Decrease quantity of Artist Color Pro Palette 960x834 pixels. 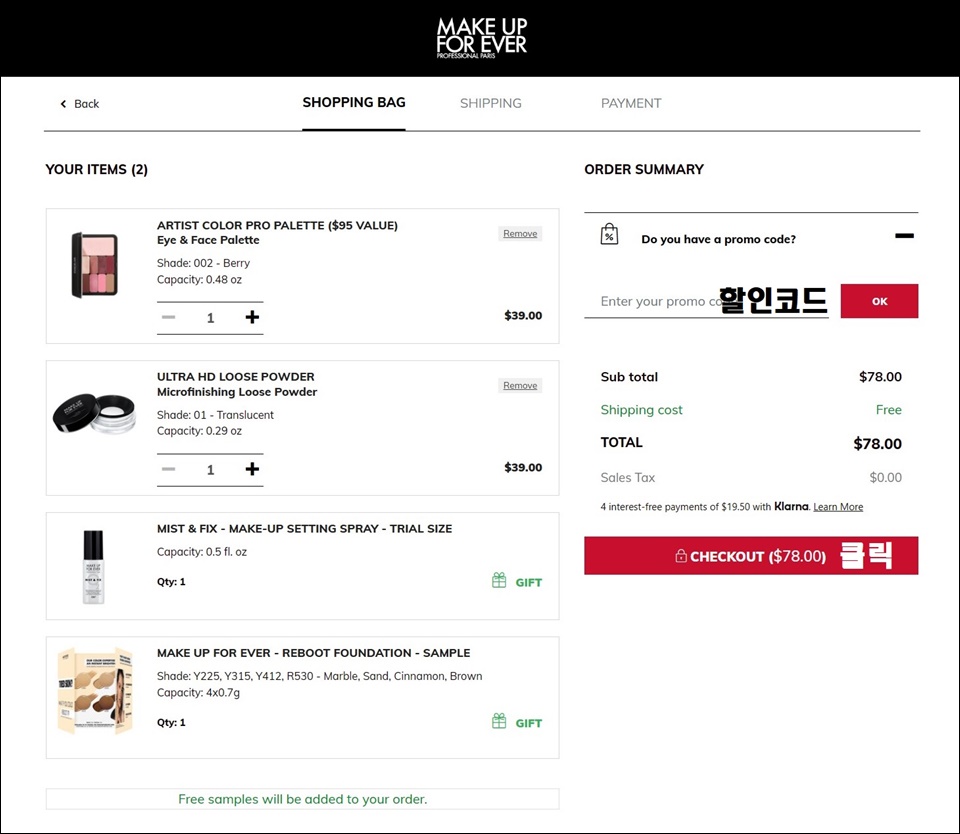[168, 318]
